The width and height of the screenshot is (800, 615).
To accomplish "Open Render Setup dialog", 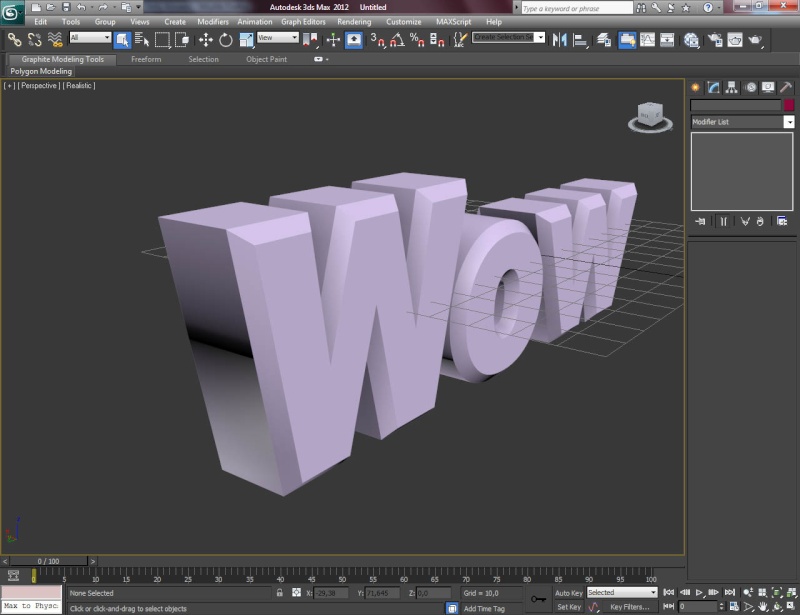I will 715,40.
